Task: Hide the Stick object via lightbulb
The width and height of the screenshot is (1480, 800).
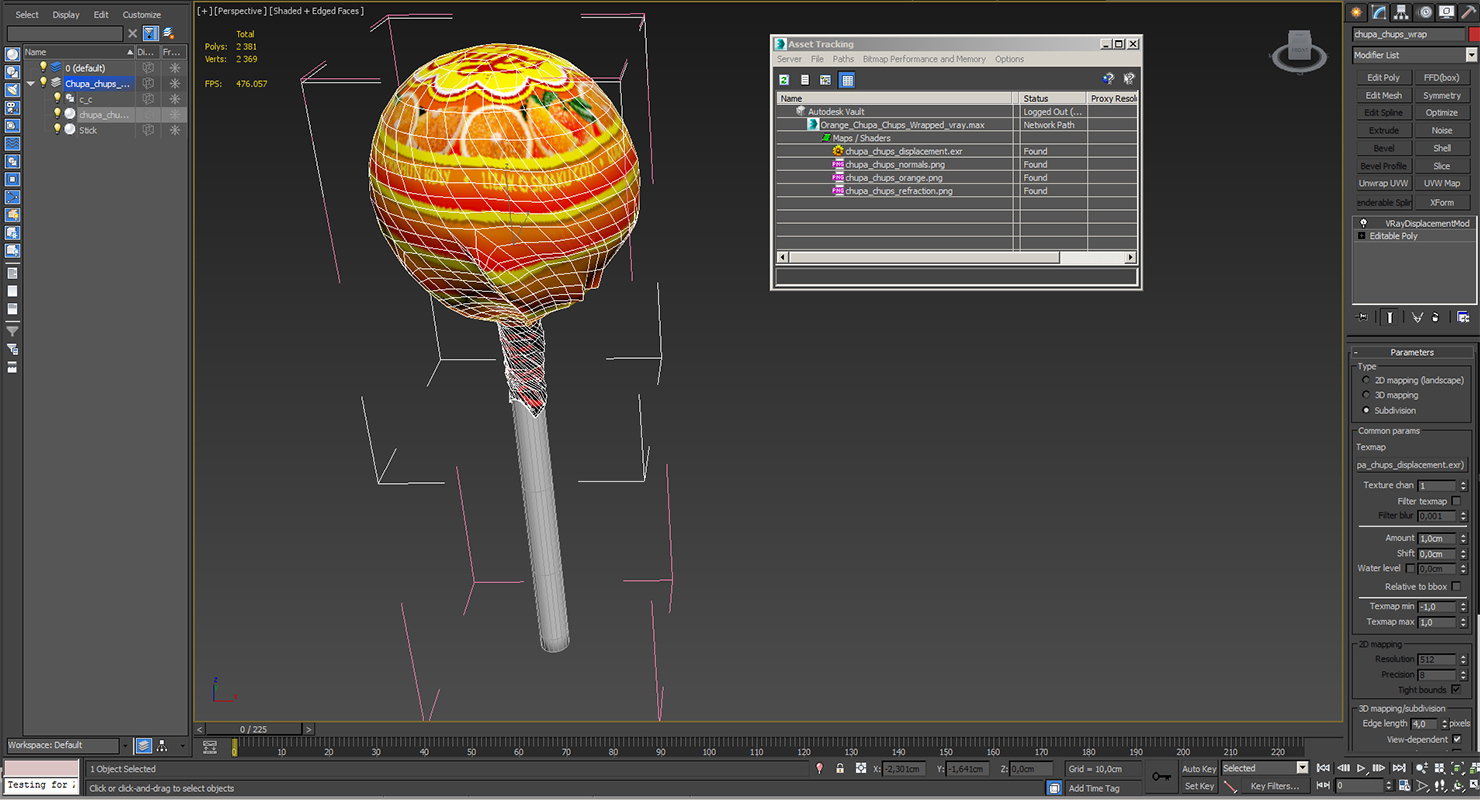Action: pyautogui.click(x=57, y=129)
